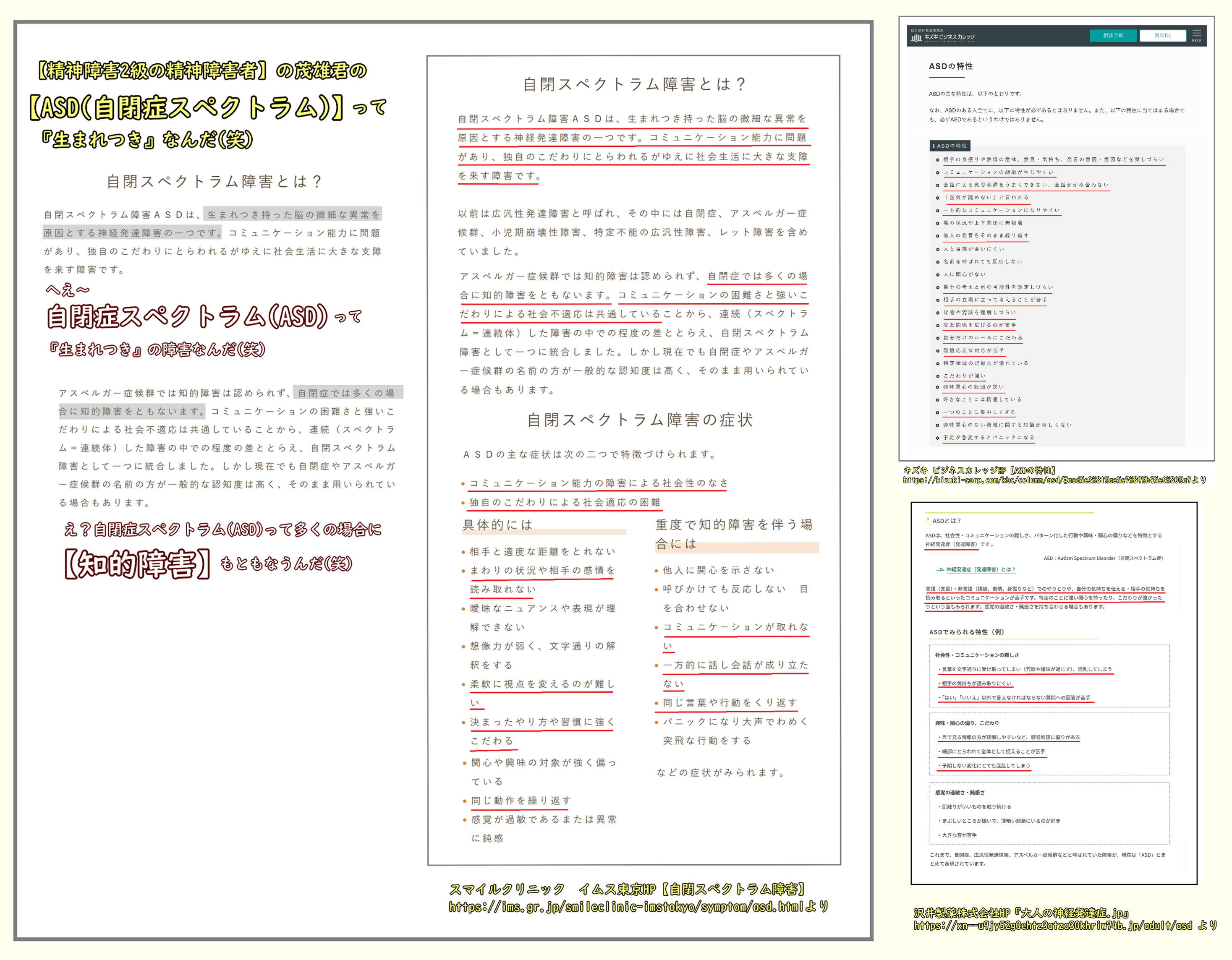
Task: Click the large 【知的障害】 caption text
Action: point(138,564)
